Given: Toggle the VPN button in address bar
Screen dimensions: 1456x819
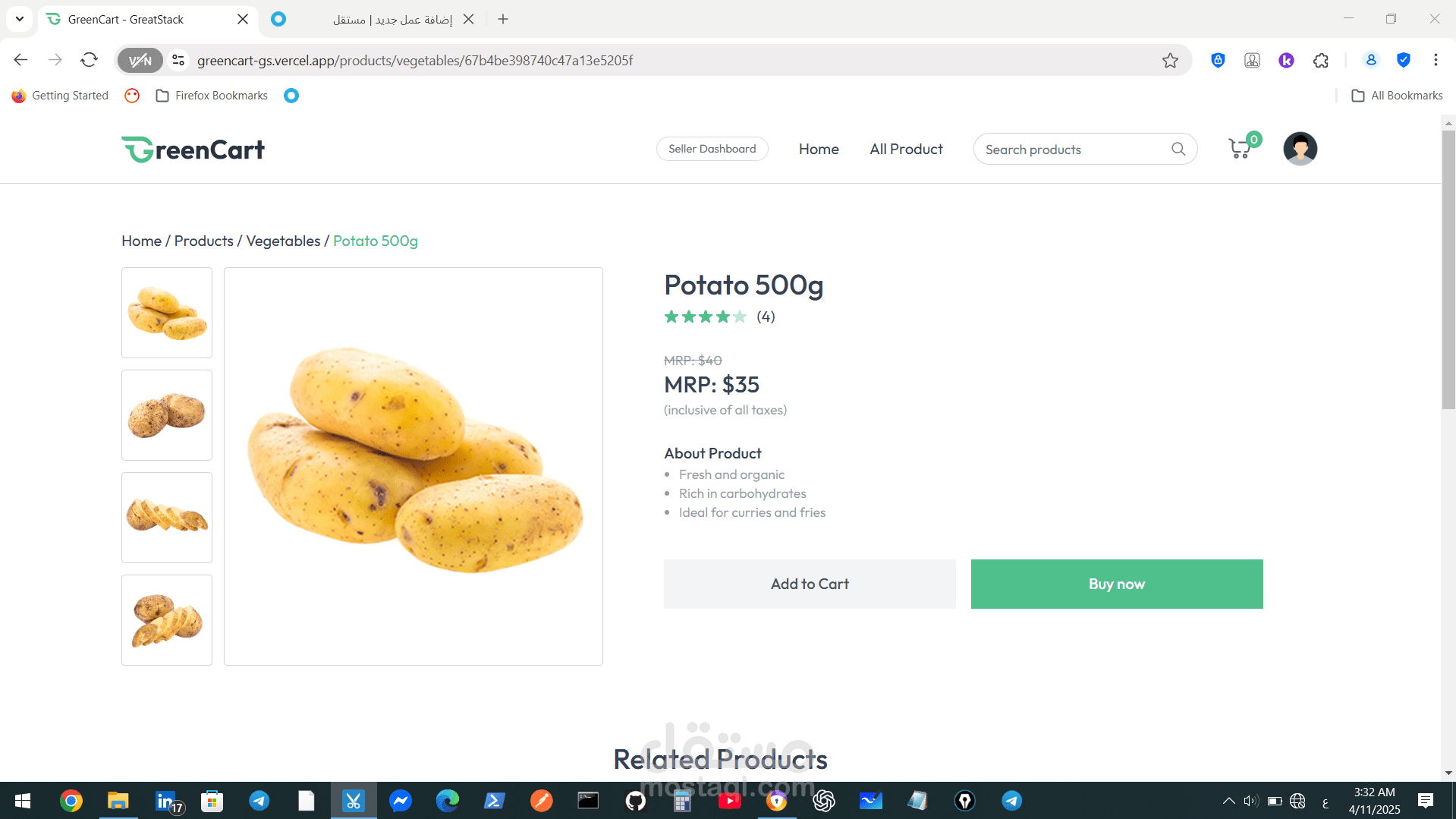Looking at the screenshot, I should [140, 61].
